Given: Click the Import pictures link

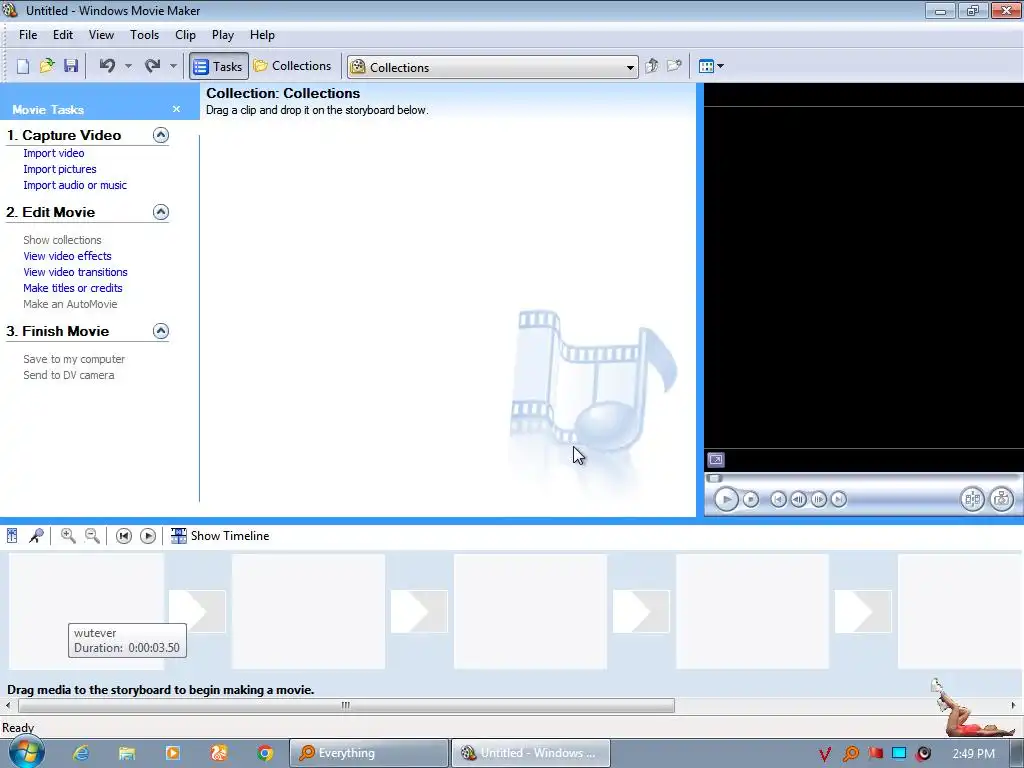Looking at the screenshot, I should tap(60, 169).
